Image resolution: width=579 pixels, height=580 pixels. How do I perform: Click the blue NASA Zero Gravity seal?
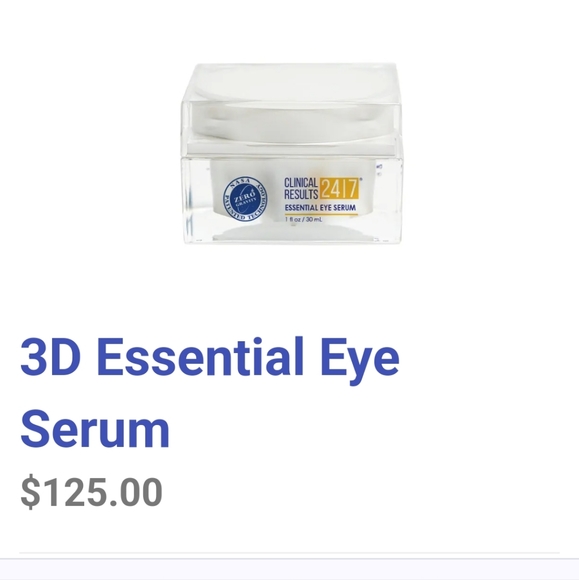pos(245,199)
